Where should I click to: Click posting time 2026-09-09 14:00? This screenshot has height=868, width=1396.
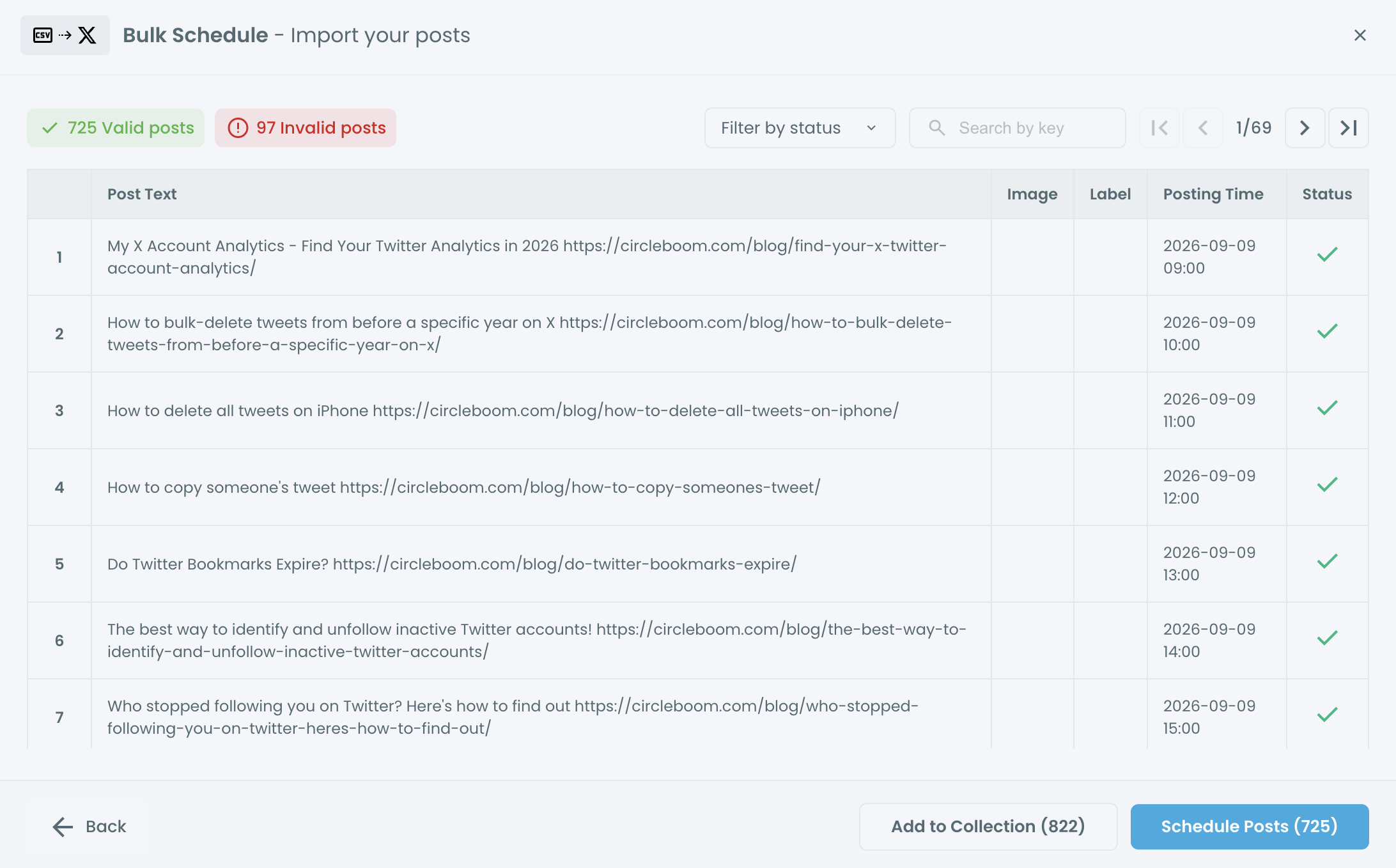pos(1209,640)
